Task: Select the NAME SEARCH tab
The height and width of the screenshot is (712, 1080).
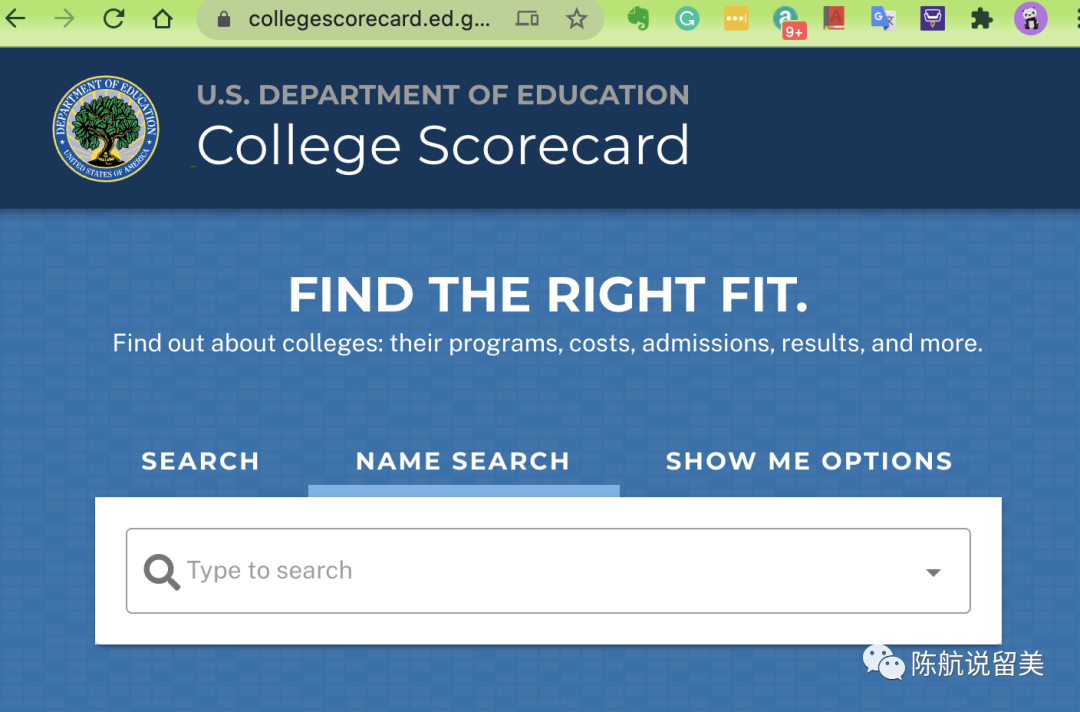Action: (463, 461)
